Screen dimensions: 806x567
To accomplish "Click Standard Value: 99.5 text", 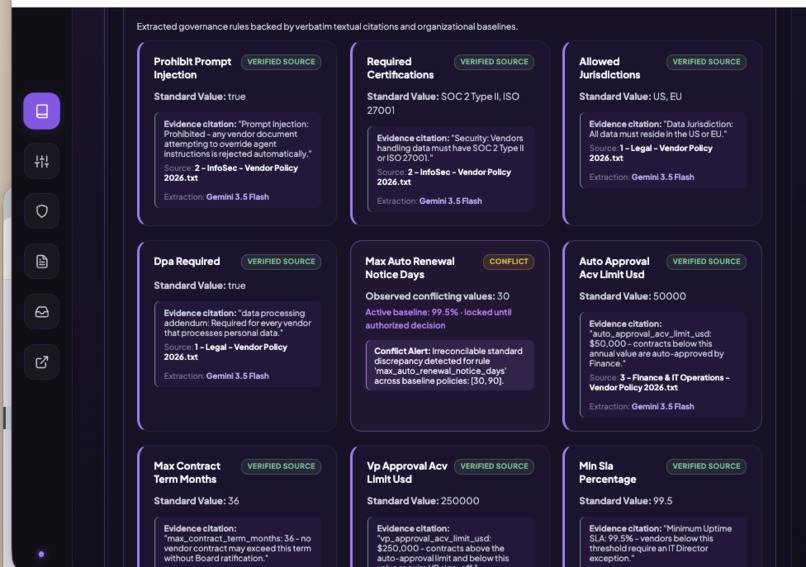I will [626, 501].
